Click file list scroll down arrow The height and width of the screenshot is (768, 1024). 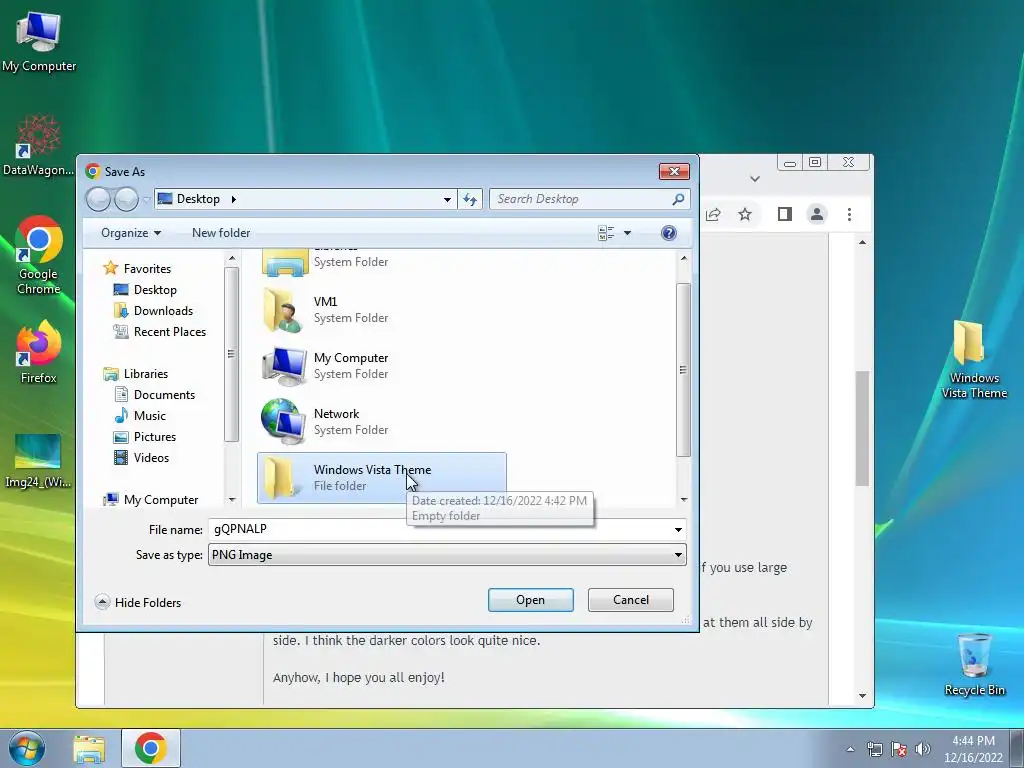683,500
